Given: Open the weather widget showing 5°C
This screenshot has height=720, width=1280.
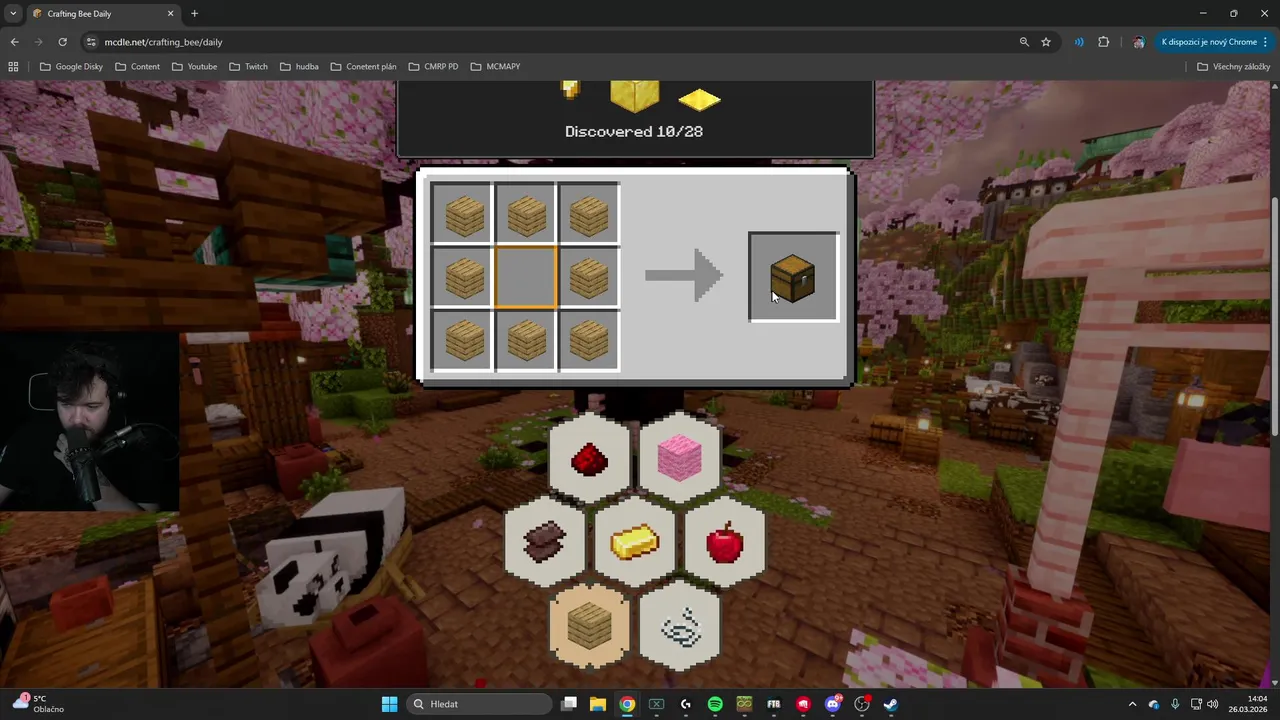Looking at the screenshot, I should (38, 704).
